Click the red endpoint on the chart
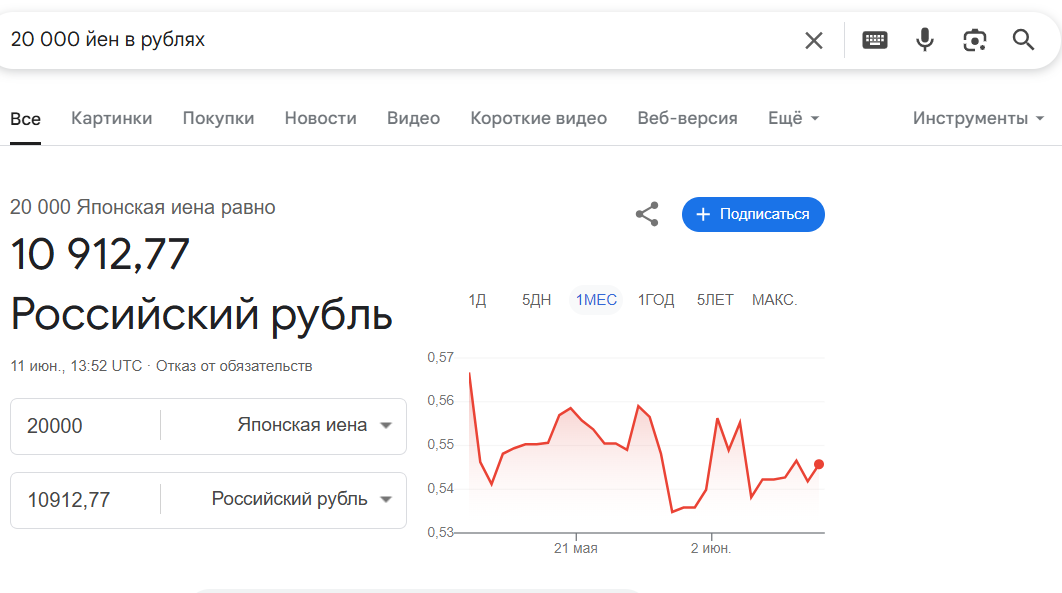The width and height of the screenshot is (1062, 593). tap(819, 464)
